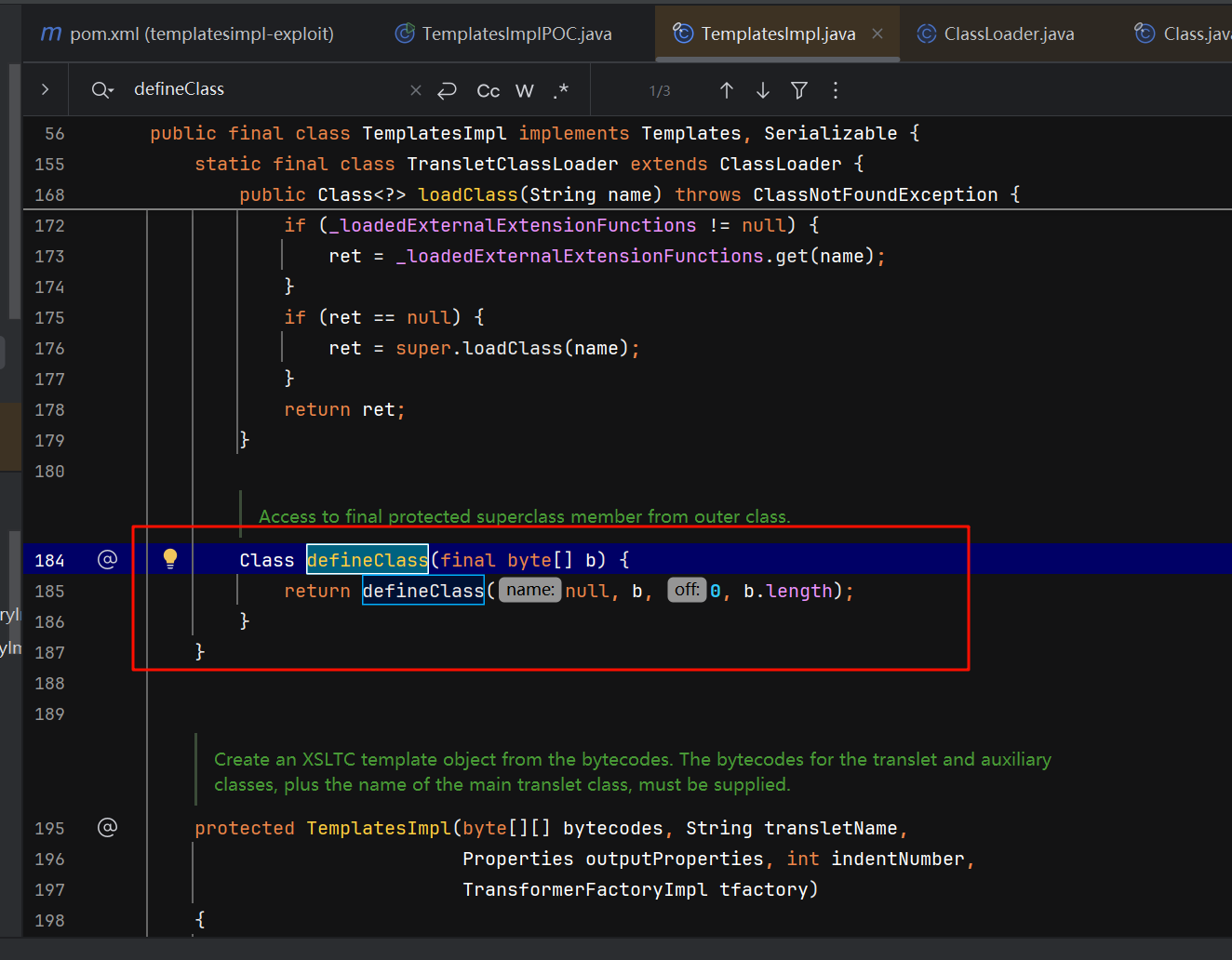Click line number 176 in gutter
The image size is (1232, 960).
tap(49, 349)
